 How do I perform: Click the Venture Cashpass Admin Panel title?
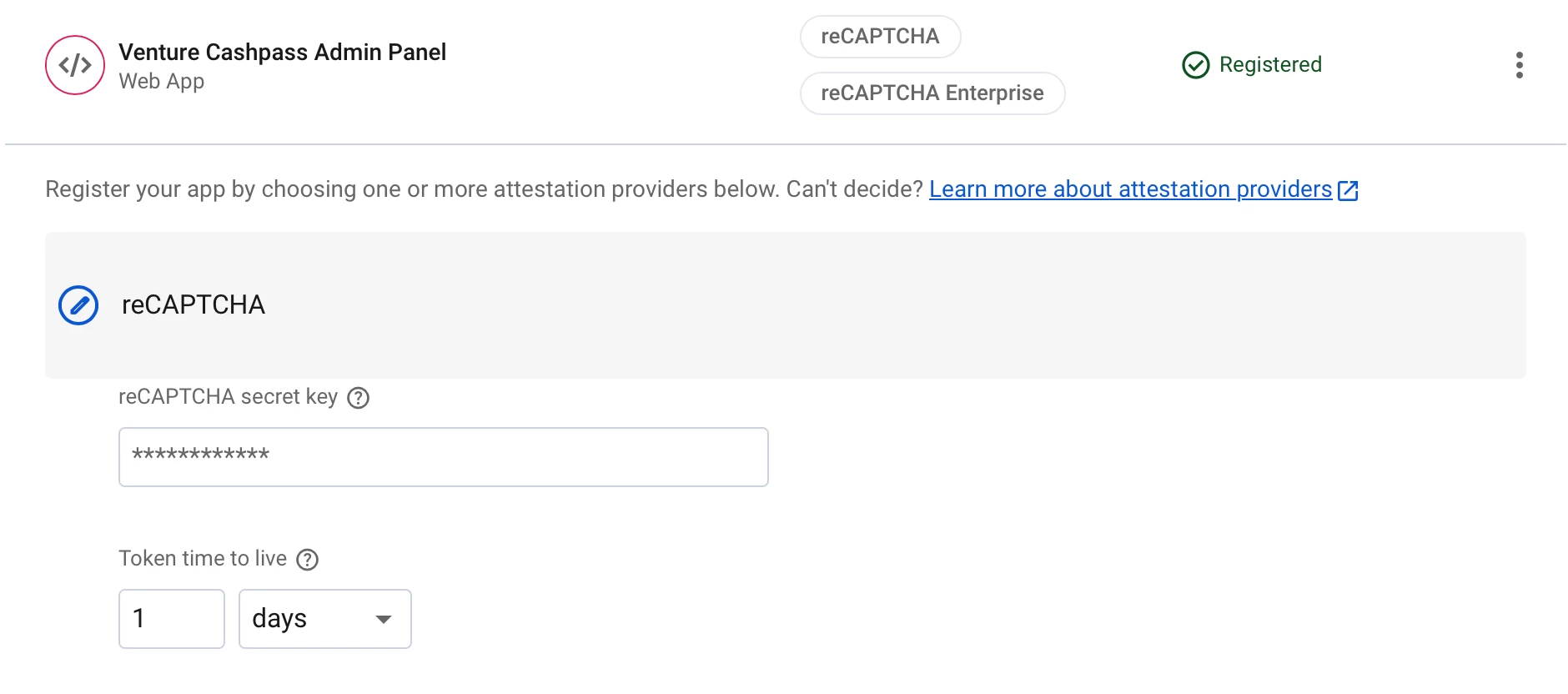[x=282, y=53]
